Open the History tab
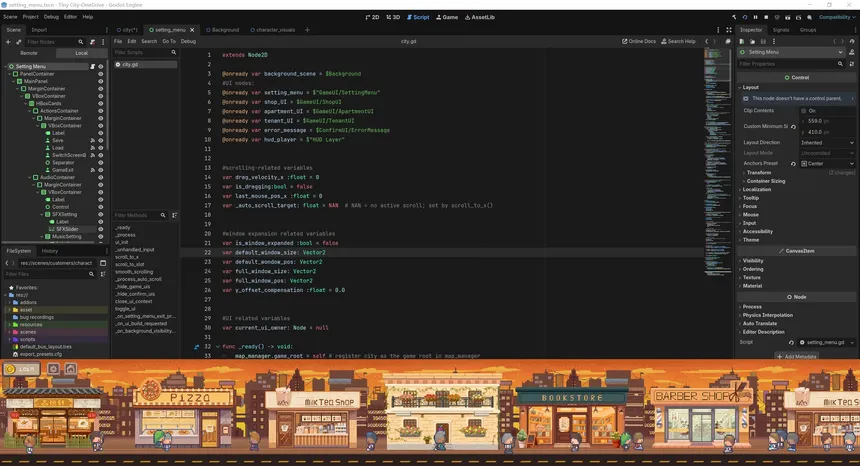Screen dimensions: 860x466 (x=50, y=251)
